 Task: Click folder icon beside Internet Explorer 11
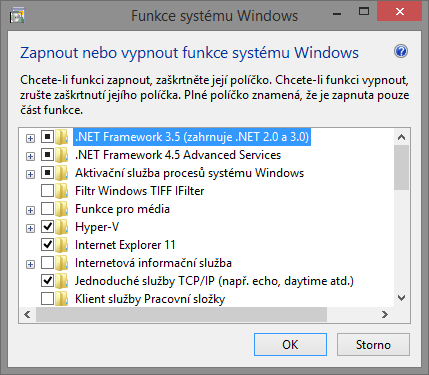(62, 245)
